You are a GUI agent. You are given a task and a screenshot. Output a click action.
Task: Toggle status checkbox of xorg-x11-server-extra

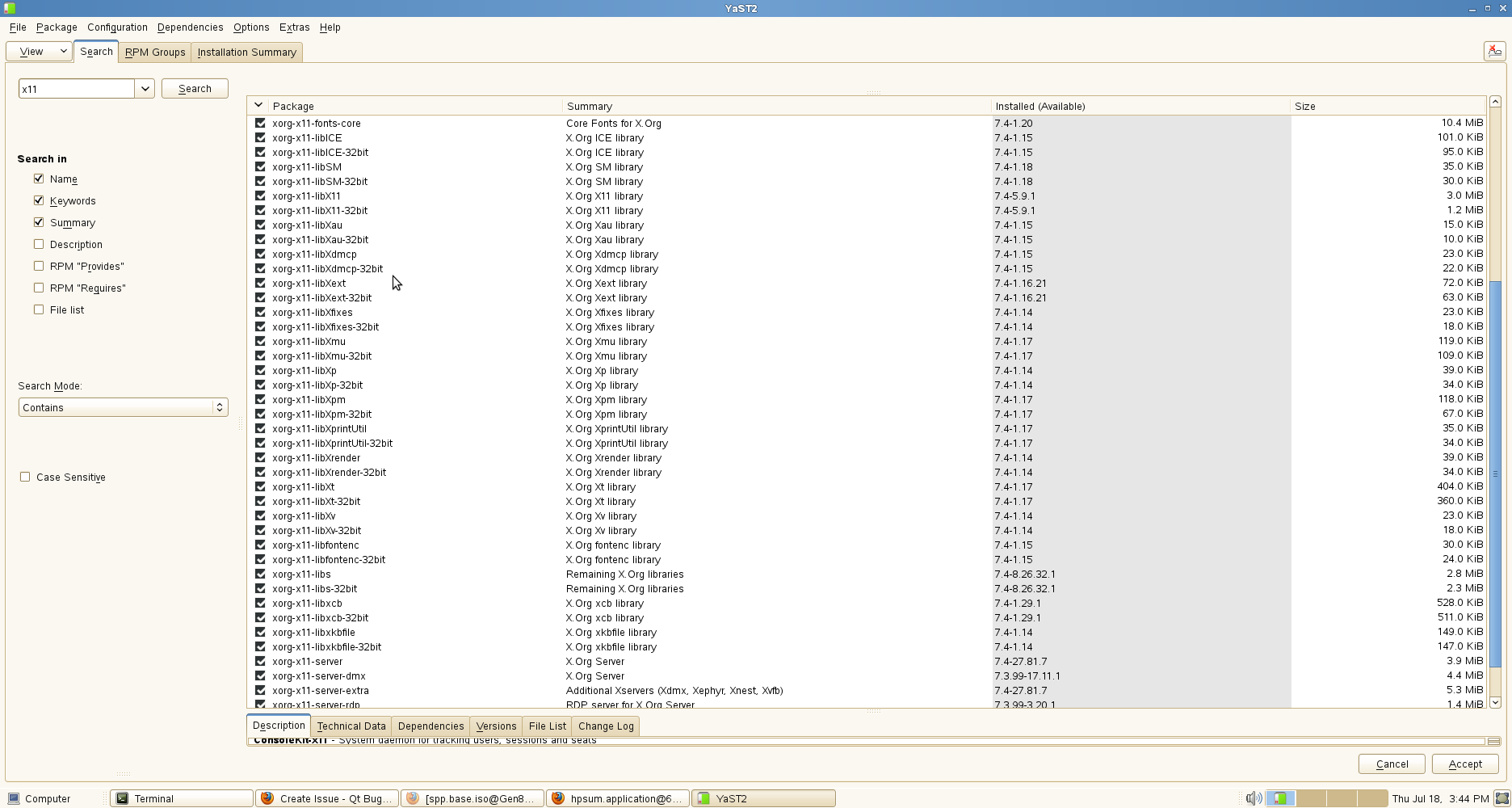[260, 690]
